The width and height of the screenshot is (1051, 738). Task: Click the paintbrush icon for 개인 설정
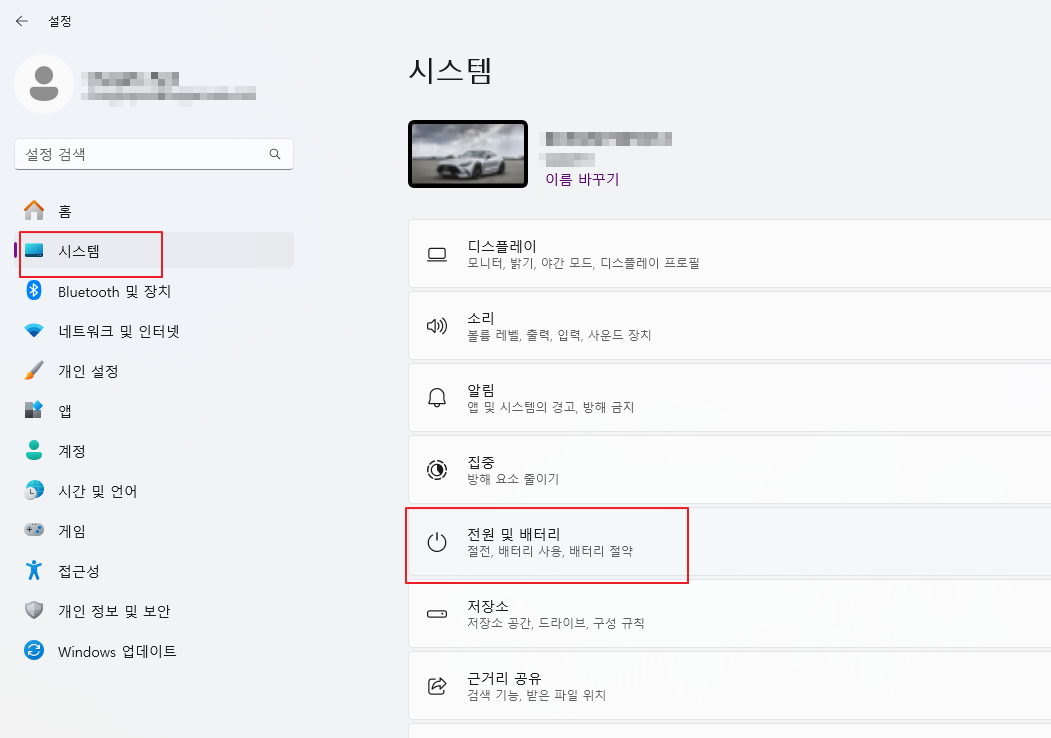point(34,371)
